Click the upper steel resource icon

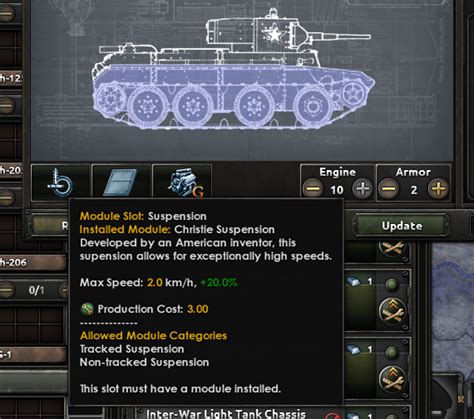[353, 282]
